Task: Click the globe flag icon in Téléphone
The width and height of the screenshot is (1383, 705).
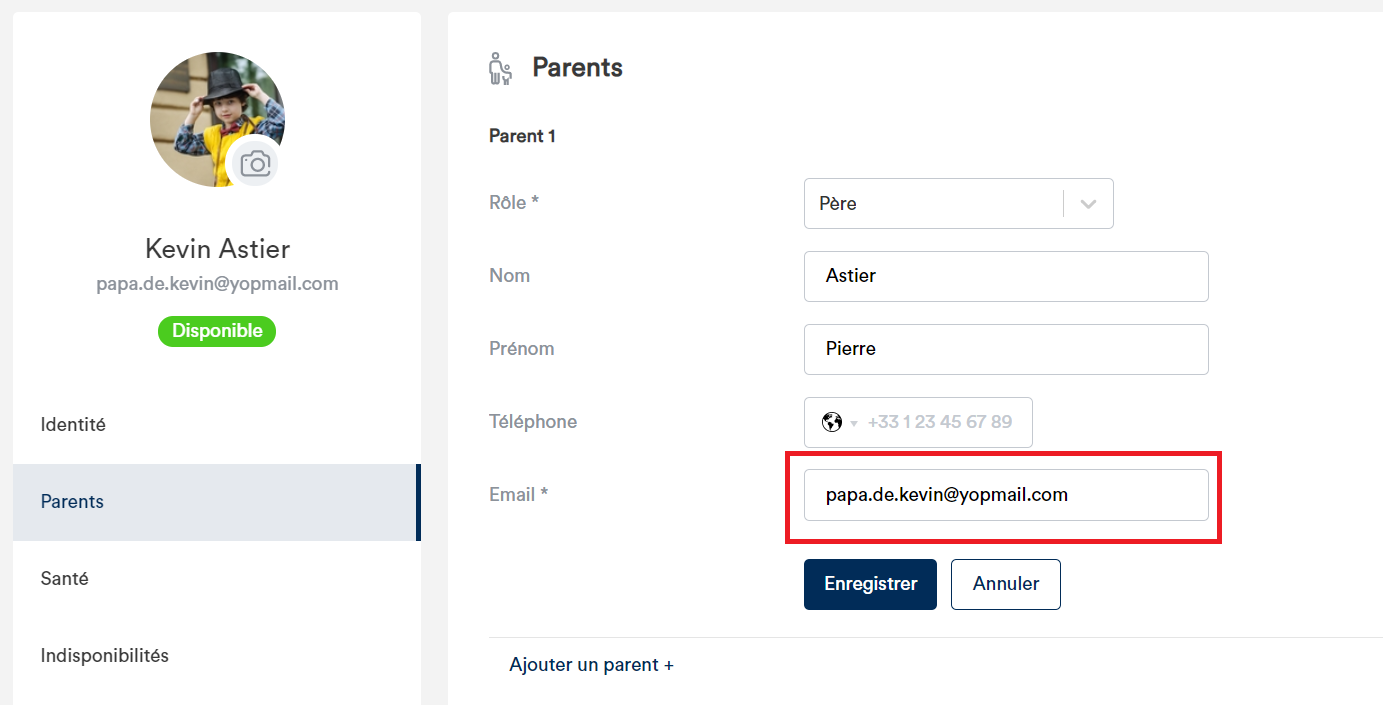Action: [831, 422]
